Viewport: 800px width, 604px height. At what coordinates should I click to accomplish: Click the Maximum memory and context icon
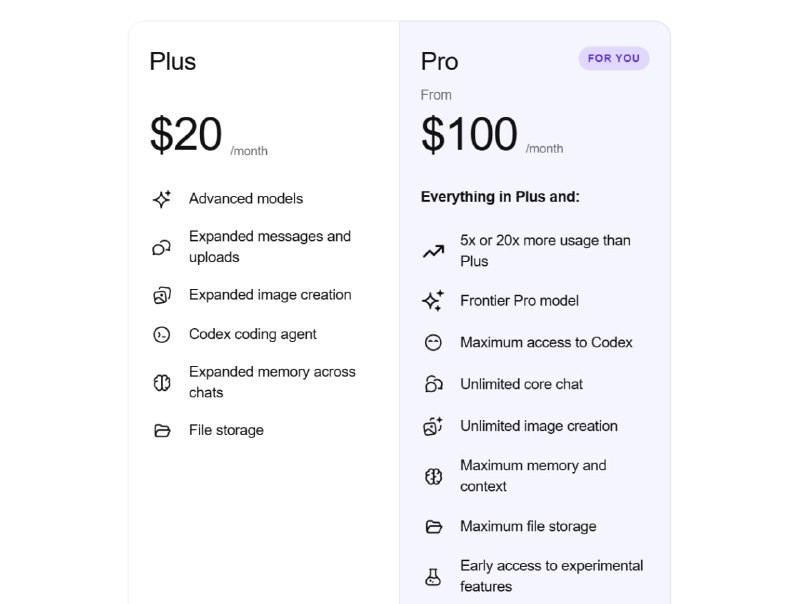tap(432, 476)
